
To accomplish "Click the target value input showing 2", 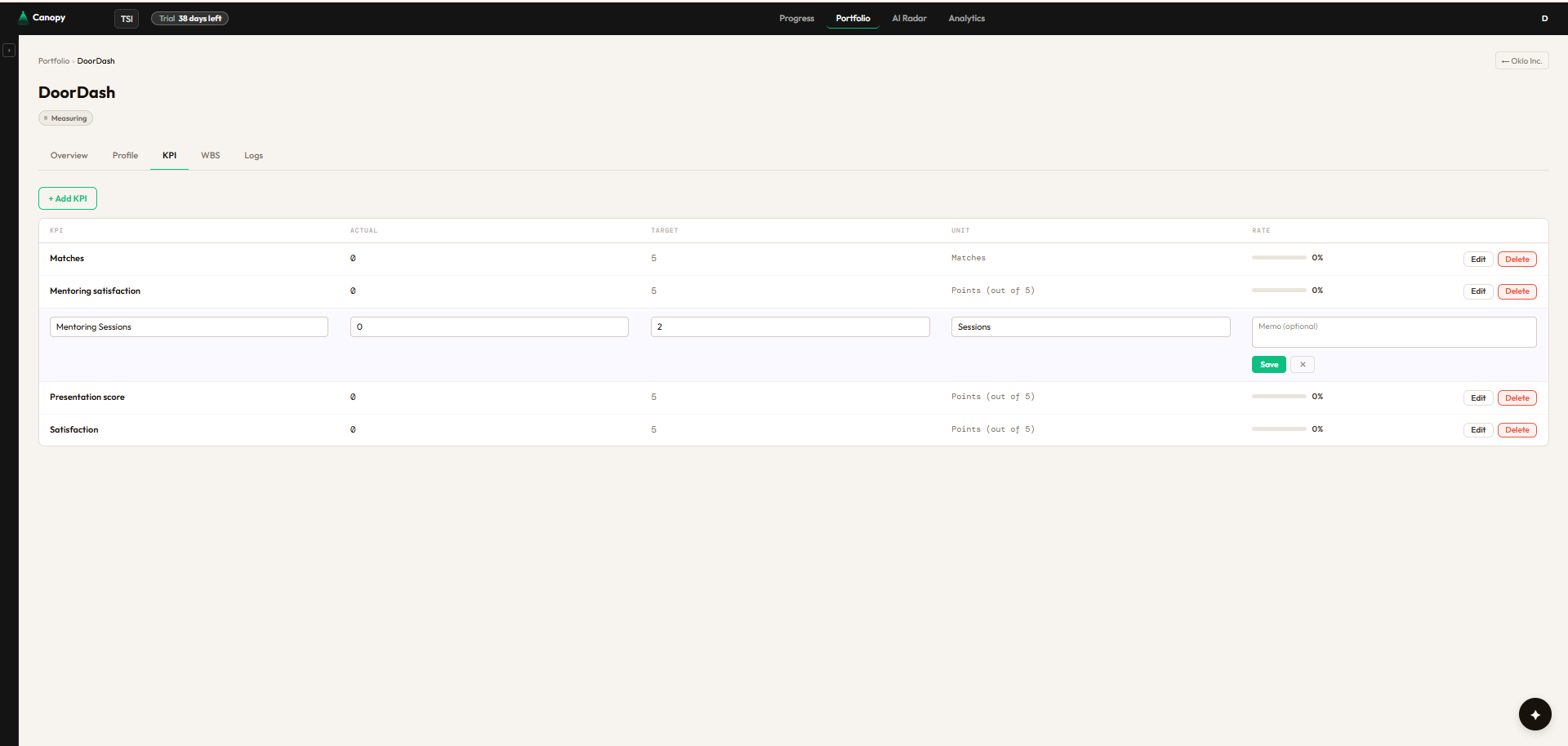I will click(x=790, y=327).
